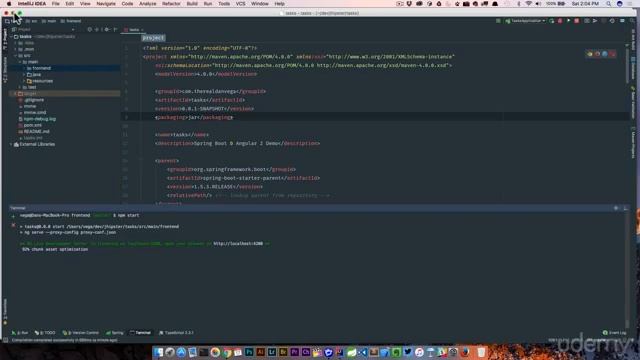Collapse the tasks root project node
The width and height of the screenshot is (640, 360).
[11, 37]
